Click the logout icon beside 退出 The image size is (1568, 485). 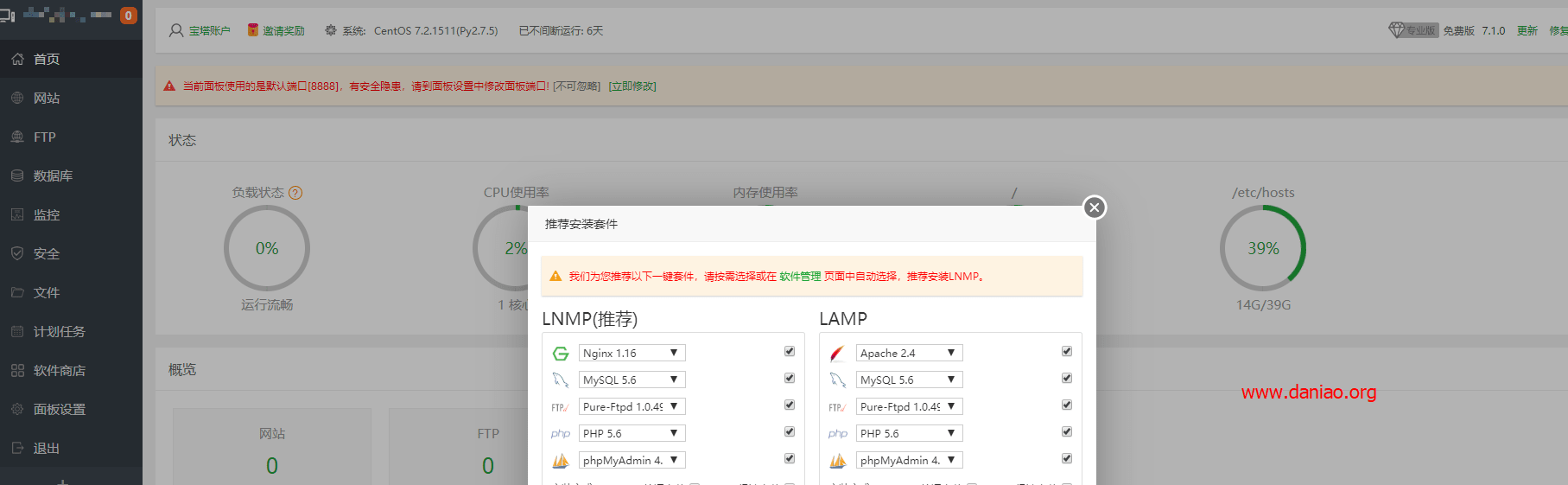17,448
